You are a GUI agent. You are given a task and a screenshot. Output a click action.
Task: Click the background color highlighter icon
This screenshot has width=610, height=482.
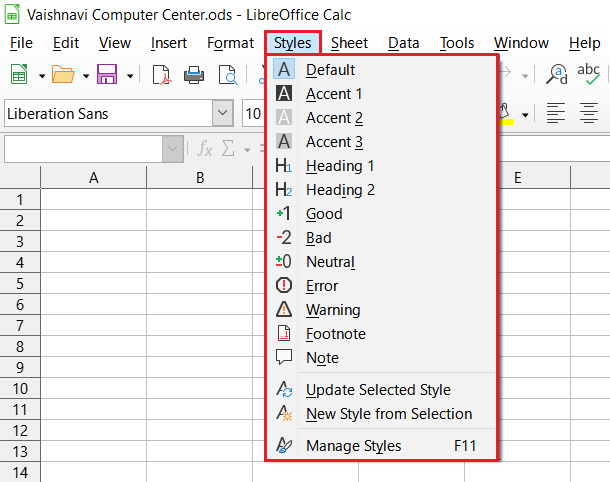pyautogui.click(x=506, y=114)
